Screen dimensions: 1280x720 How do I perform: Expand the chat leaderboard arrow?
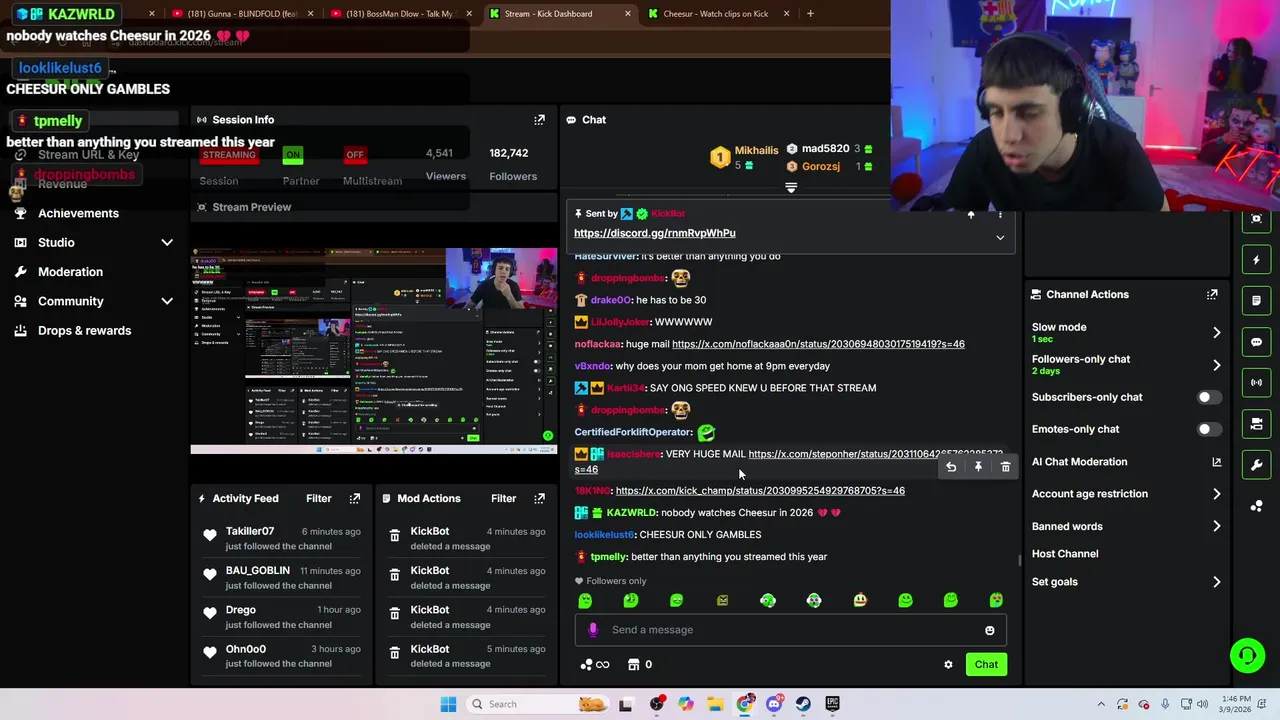(791, 188)
